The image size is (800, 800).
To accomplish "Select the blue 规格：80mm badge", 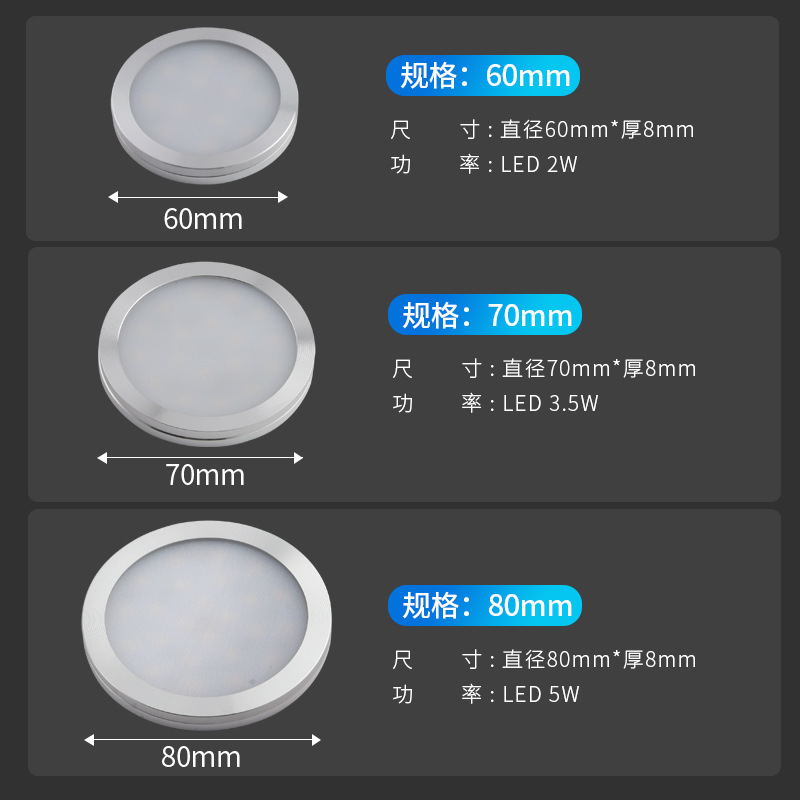I will [485, 605].
